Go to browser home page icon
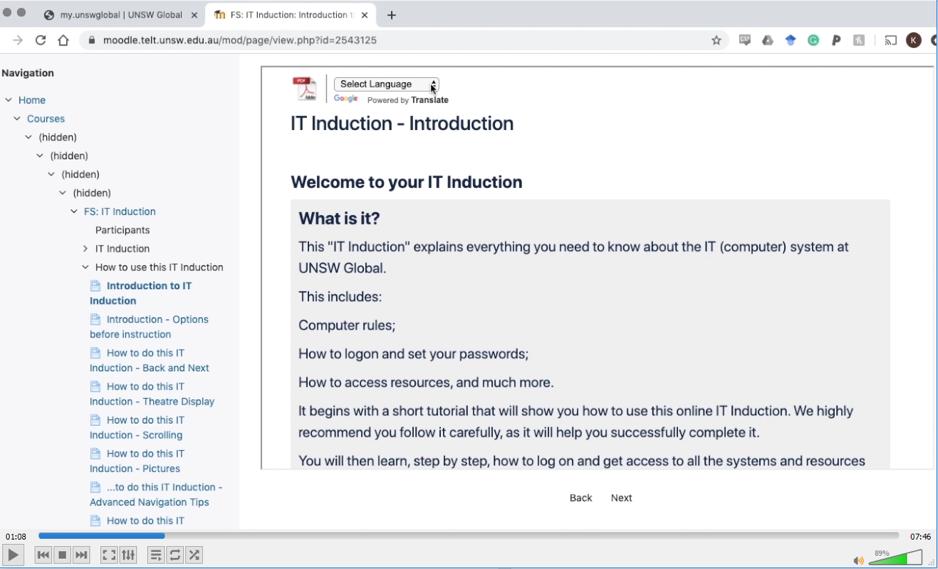This screenshot has width=938, height=569. (x=63, y=40)
